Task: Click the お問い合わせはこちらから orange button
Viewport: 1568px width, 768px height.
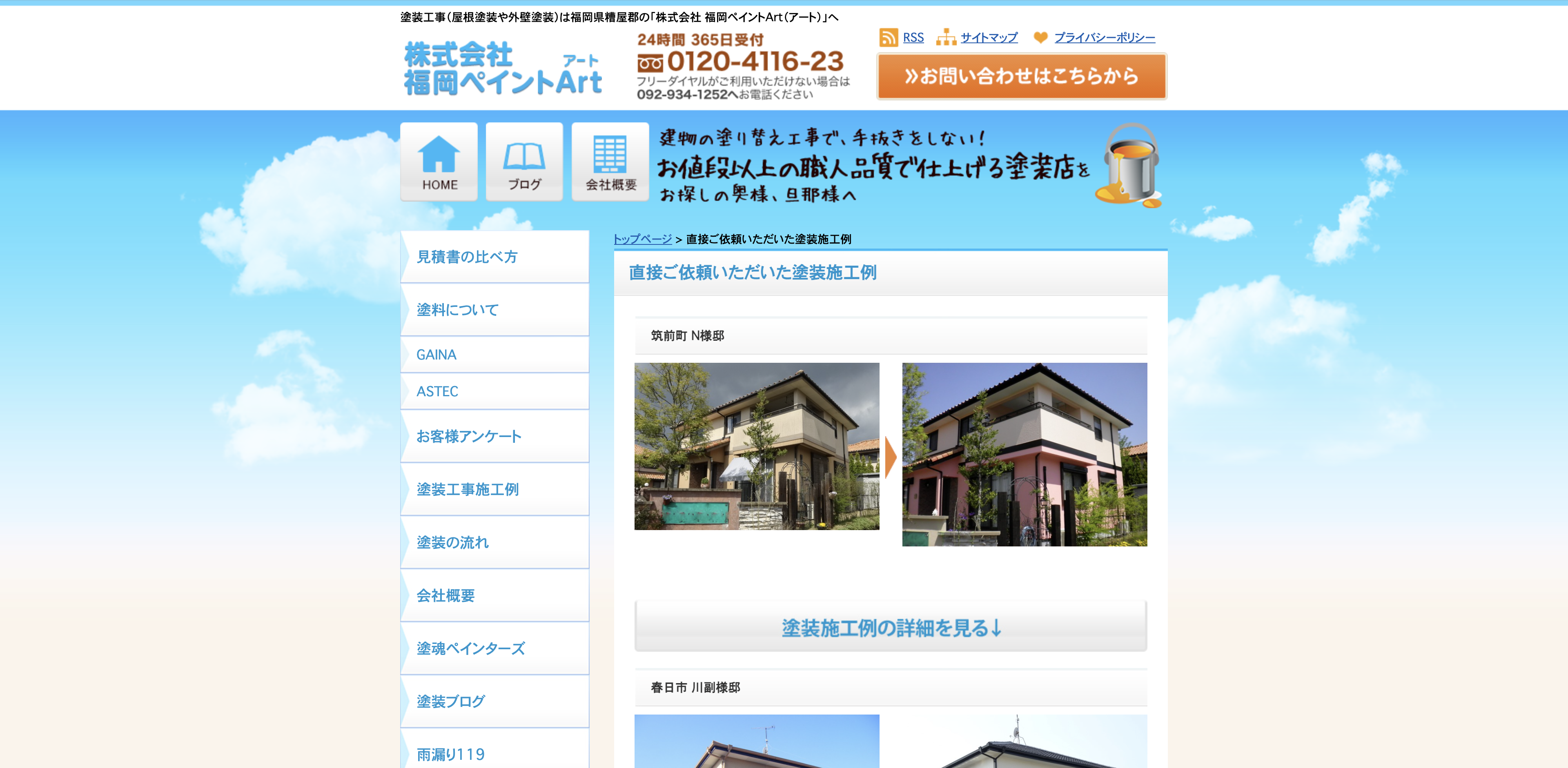Action: click(x=1021, y=76)
